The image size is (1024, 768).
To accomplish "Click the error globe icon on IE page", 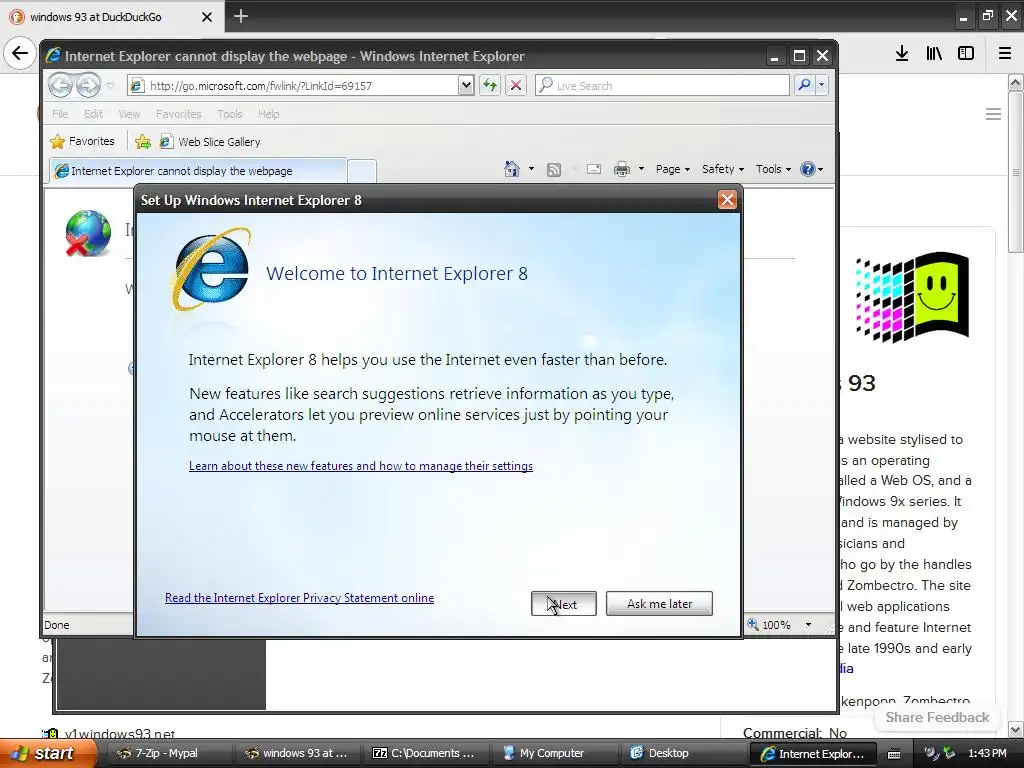I will [88, 233].
